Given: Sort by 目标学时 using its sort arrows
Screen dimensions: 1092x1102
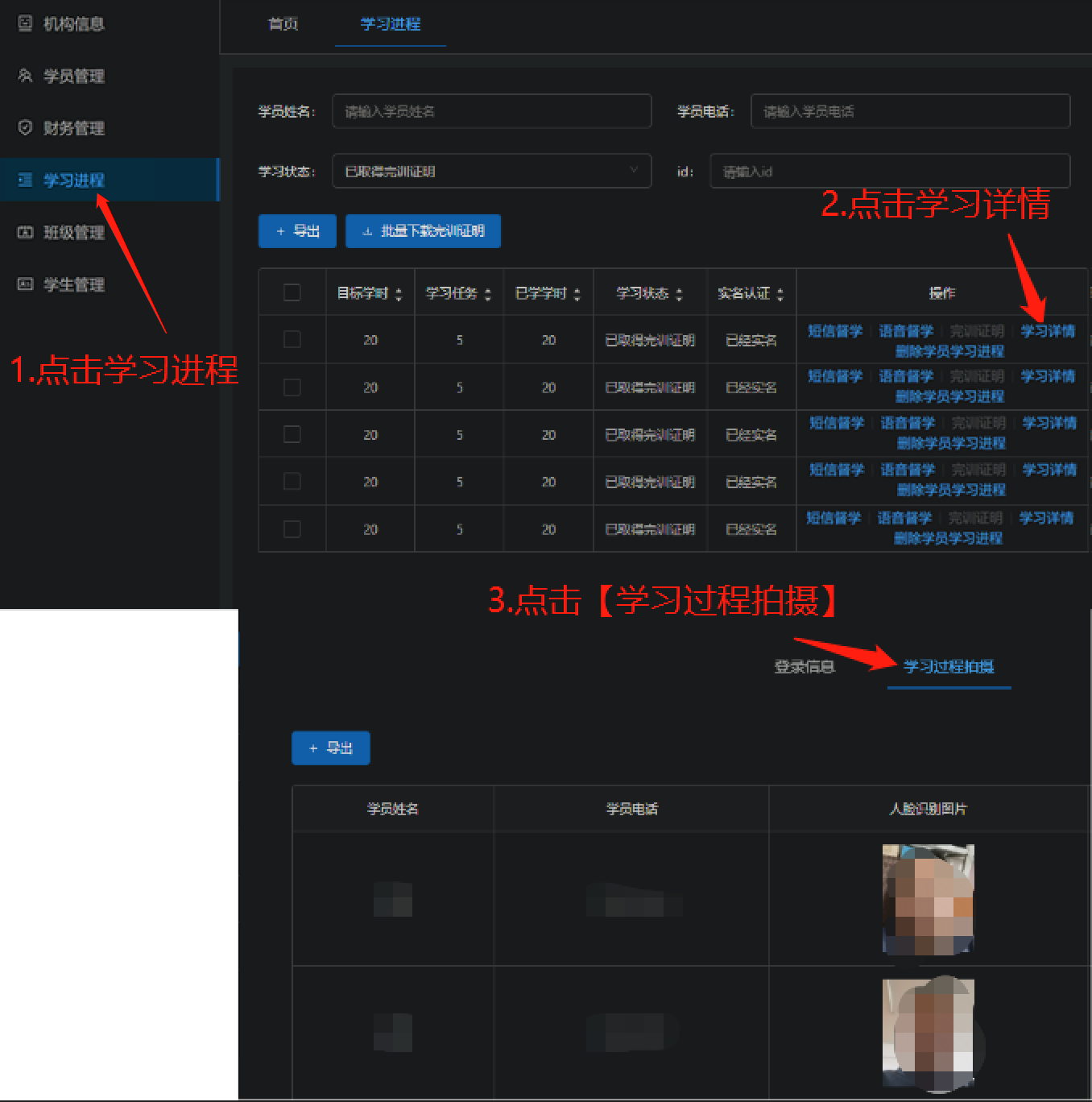Looking at the screenshot, I should (399, 295).
